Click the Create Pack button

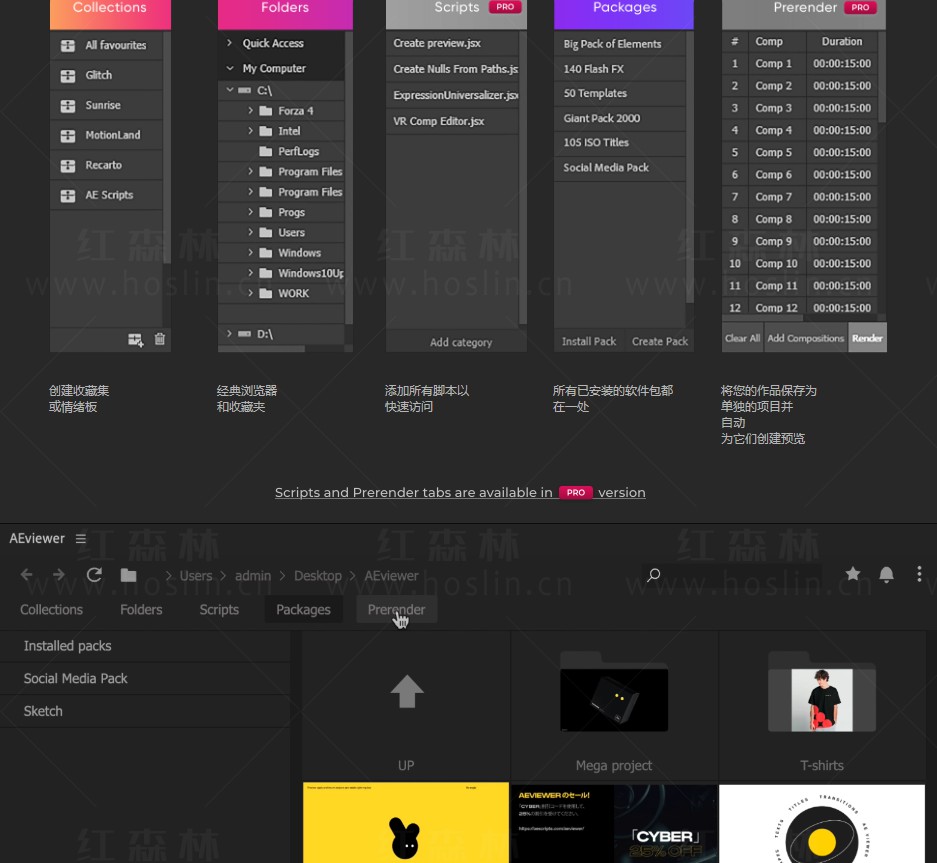[x=660, y=341]
